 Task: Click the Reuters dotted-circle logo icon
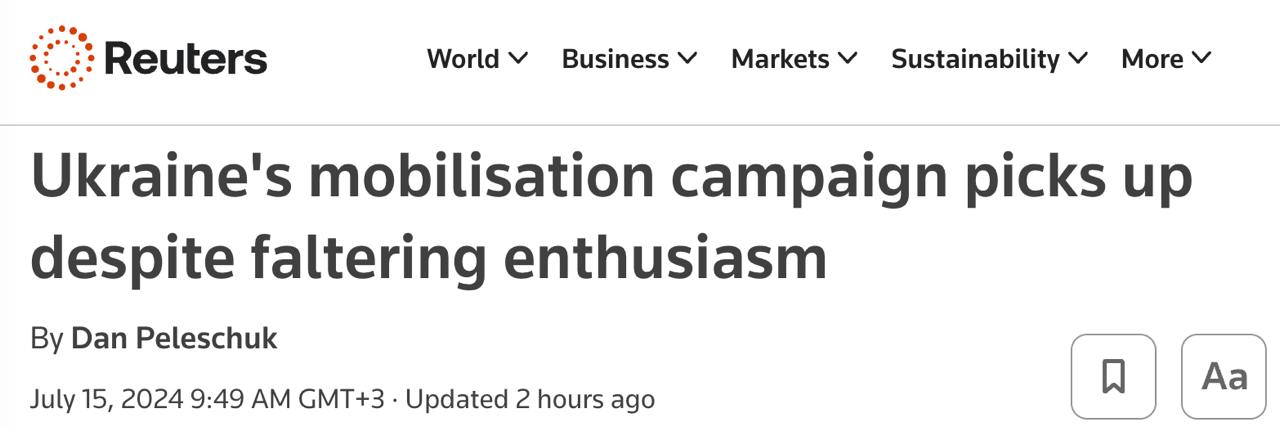tap(62, 58)
